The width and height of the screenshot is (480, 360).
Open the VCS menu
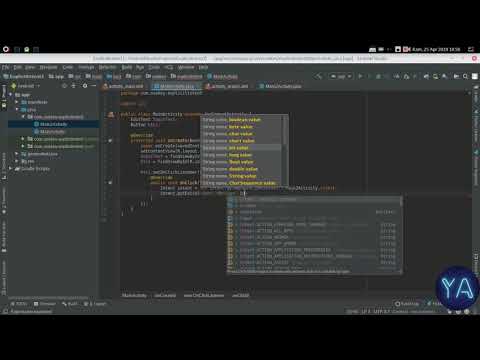(168, 67)
